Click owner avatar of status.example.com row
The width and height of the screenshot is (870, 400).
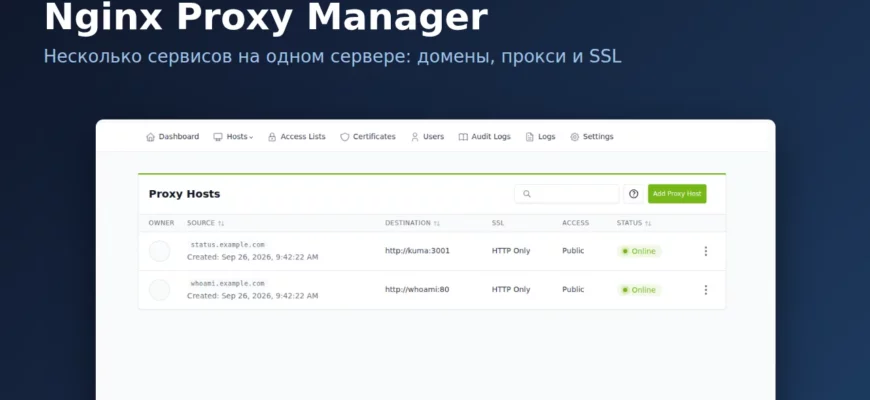click(x=159, y=251)
